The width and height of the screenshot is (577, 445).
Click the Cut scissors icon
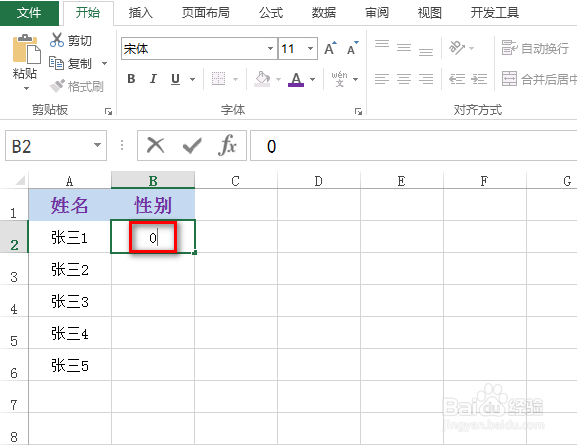pos(57,40)
